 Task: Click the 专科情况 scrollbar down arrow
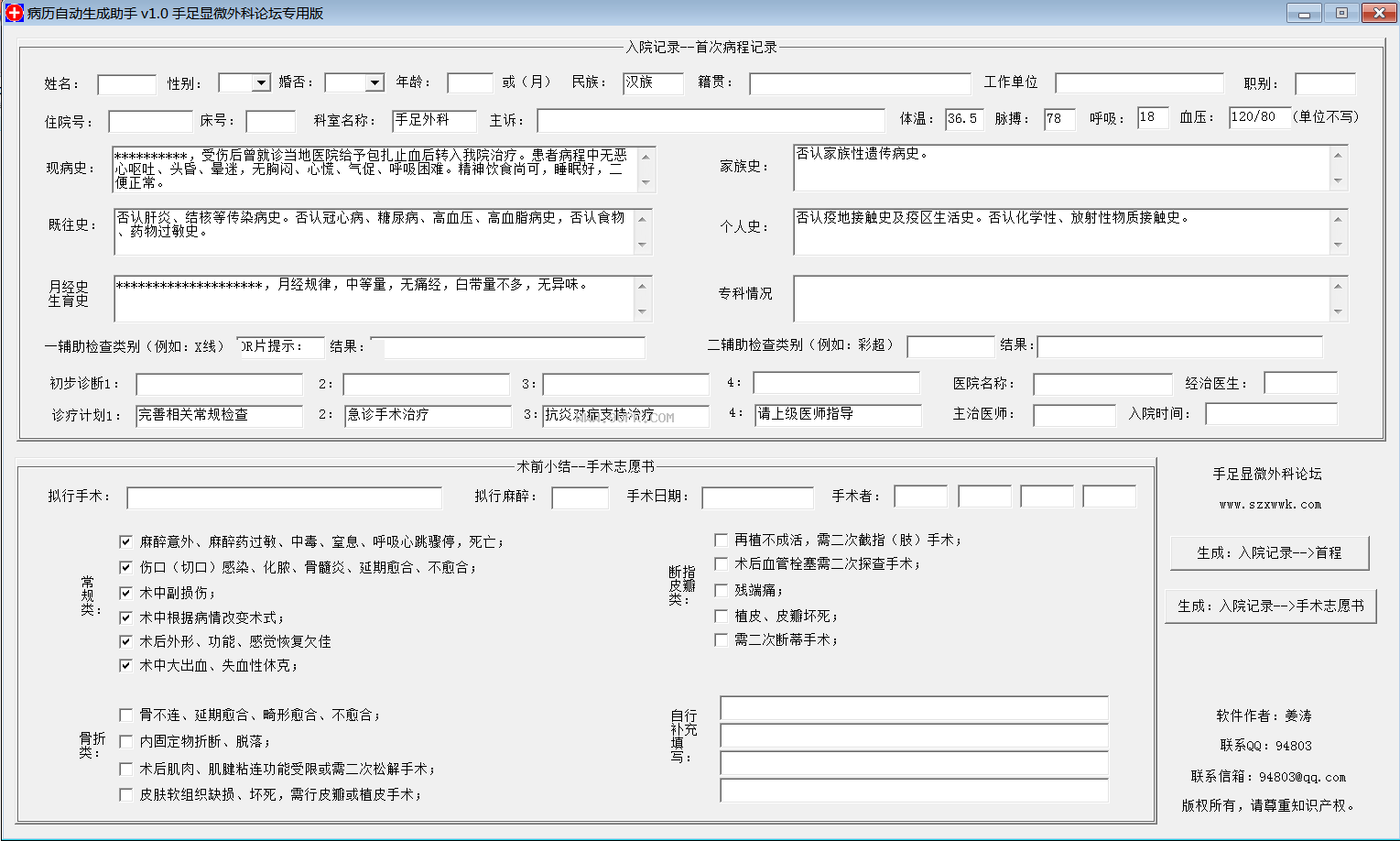(x=1339, y=312)
